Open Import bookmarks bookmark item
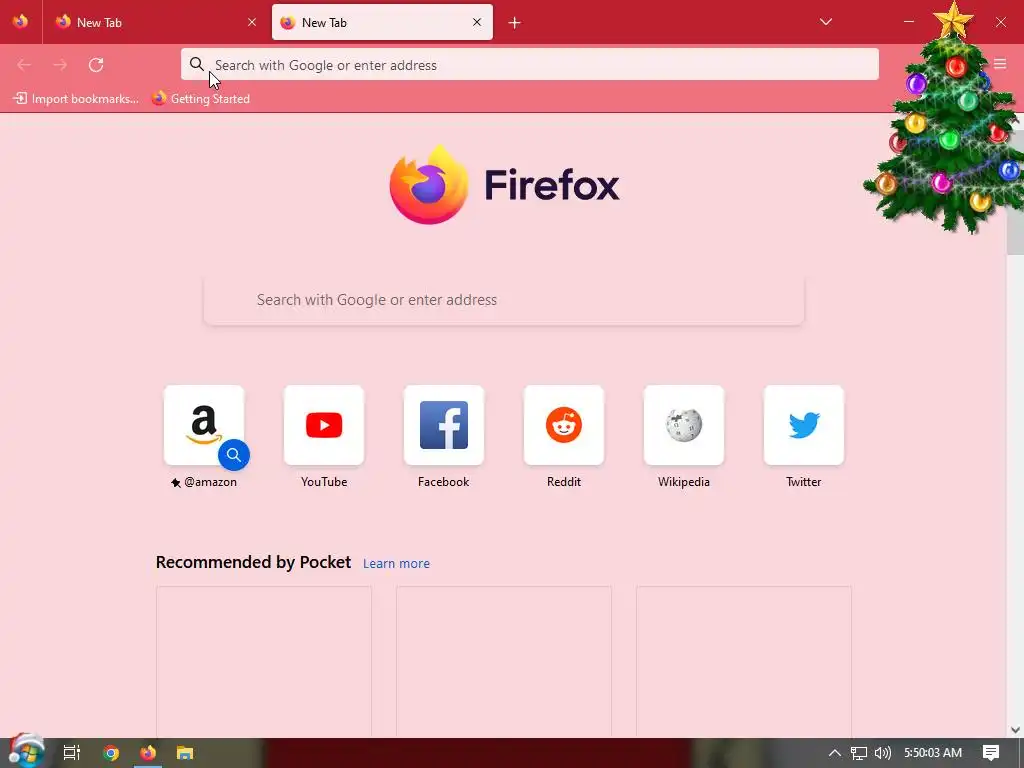 (76, 99)
